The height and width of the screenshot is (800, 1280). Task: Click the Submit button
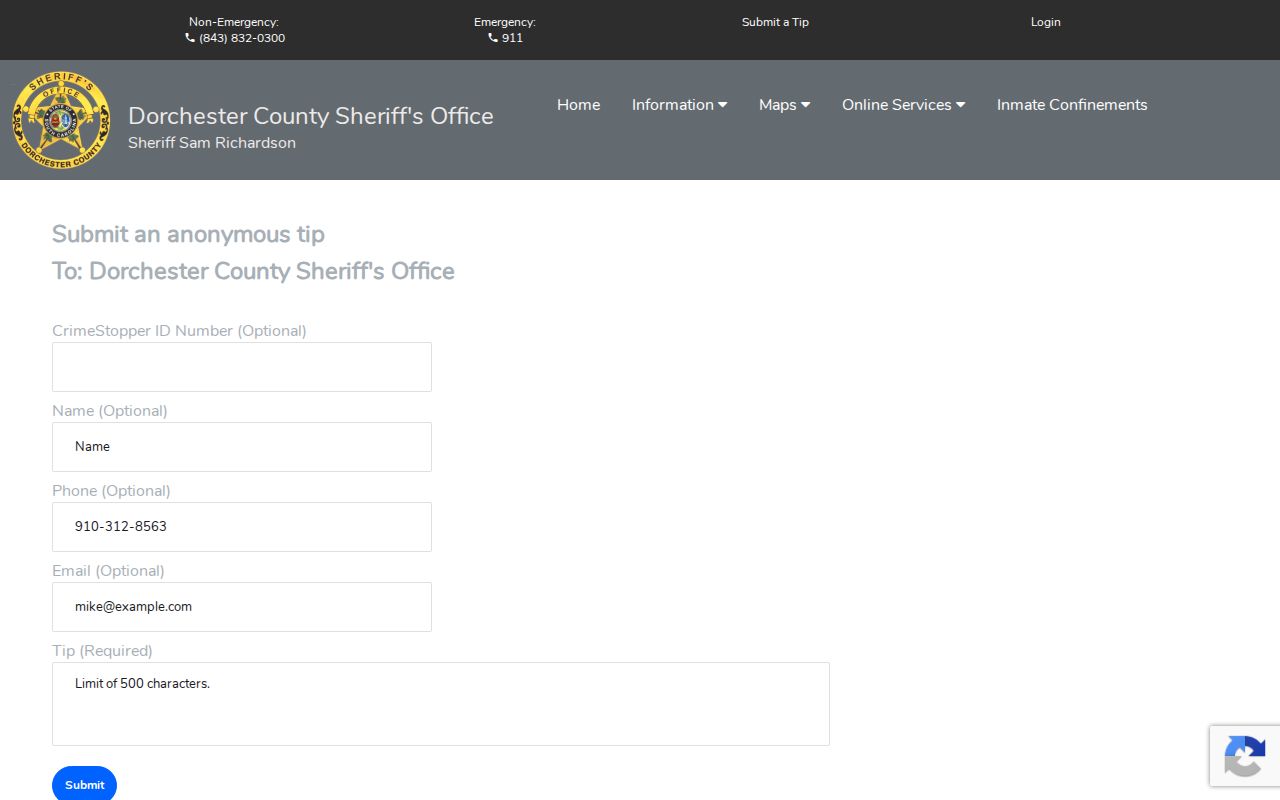(85, 784)
